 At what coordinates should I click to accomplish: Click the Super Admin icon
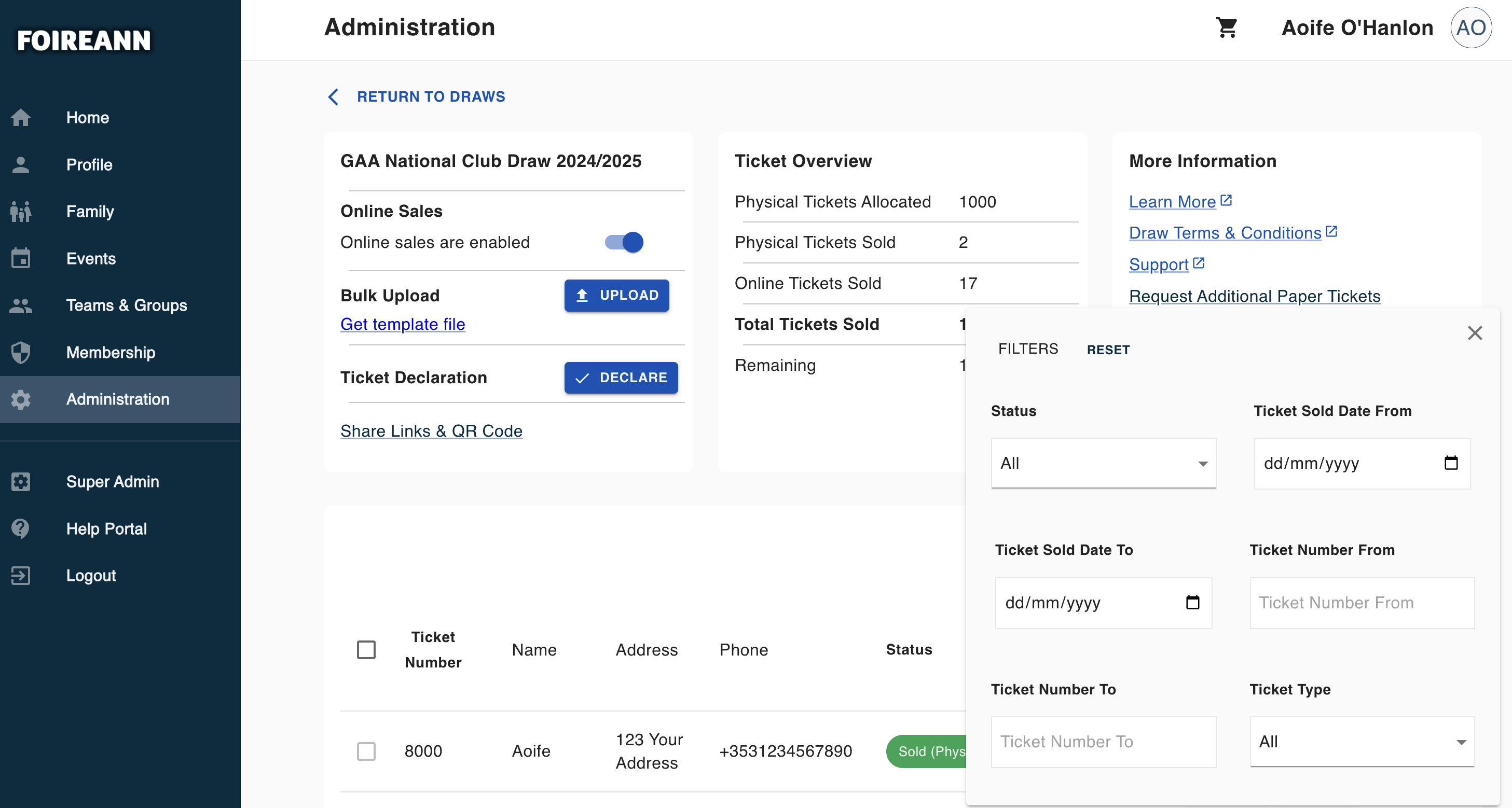click(x=21, y=481)
